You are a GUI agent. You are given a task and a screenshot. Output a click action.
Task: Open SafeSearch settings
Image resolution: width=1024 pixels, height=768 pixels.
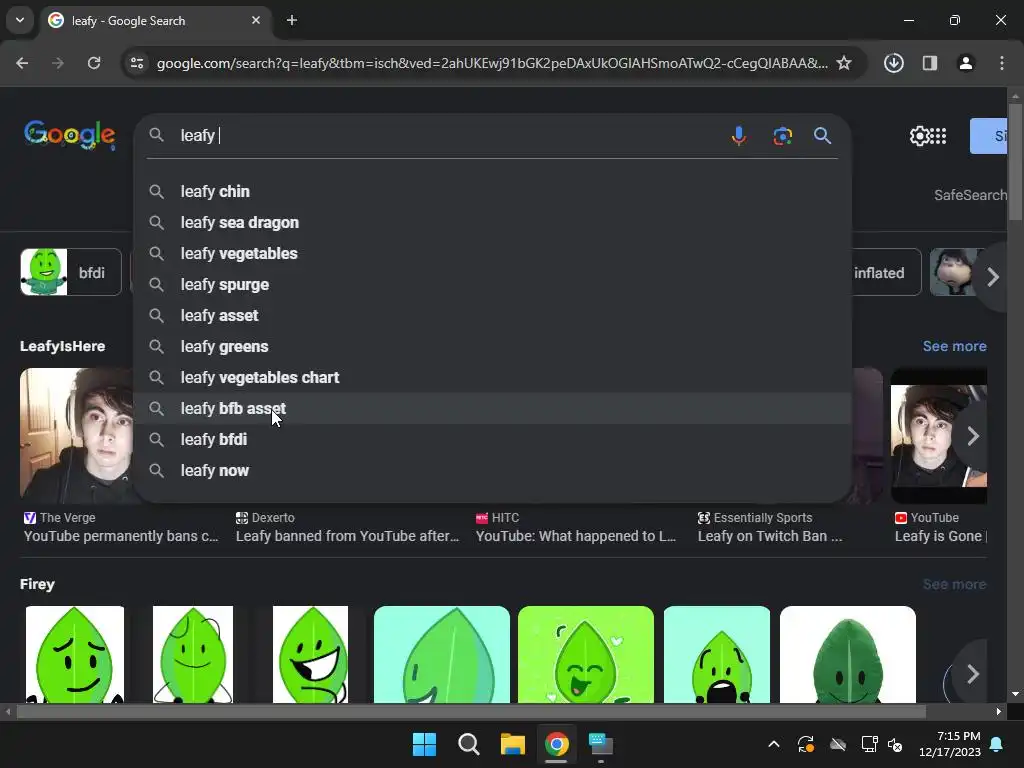point(970,195)
